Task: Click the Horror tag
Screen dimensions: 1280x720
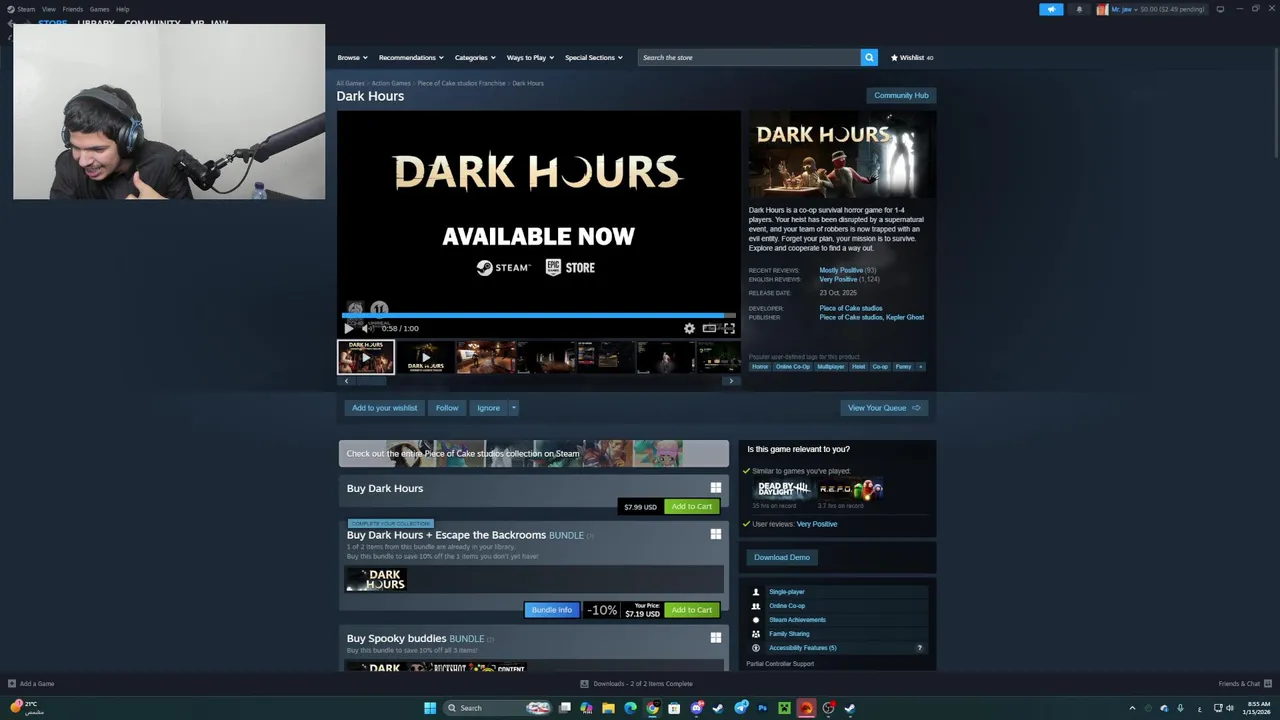Action: coord(760,367)
